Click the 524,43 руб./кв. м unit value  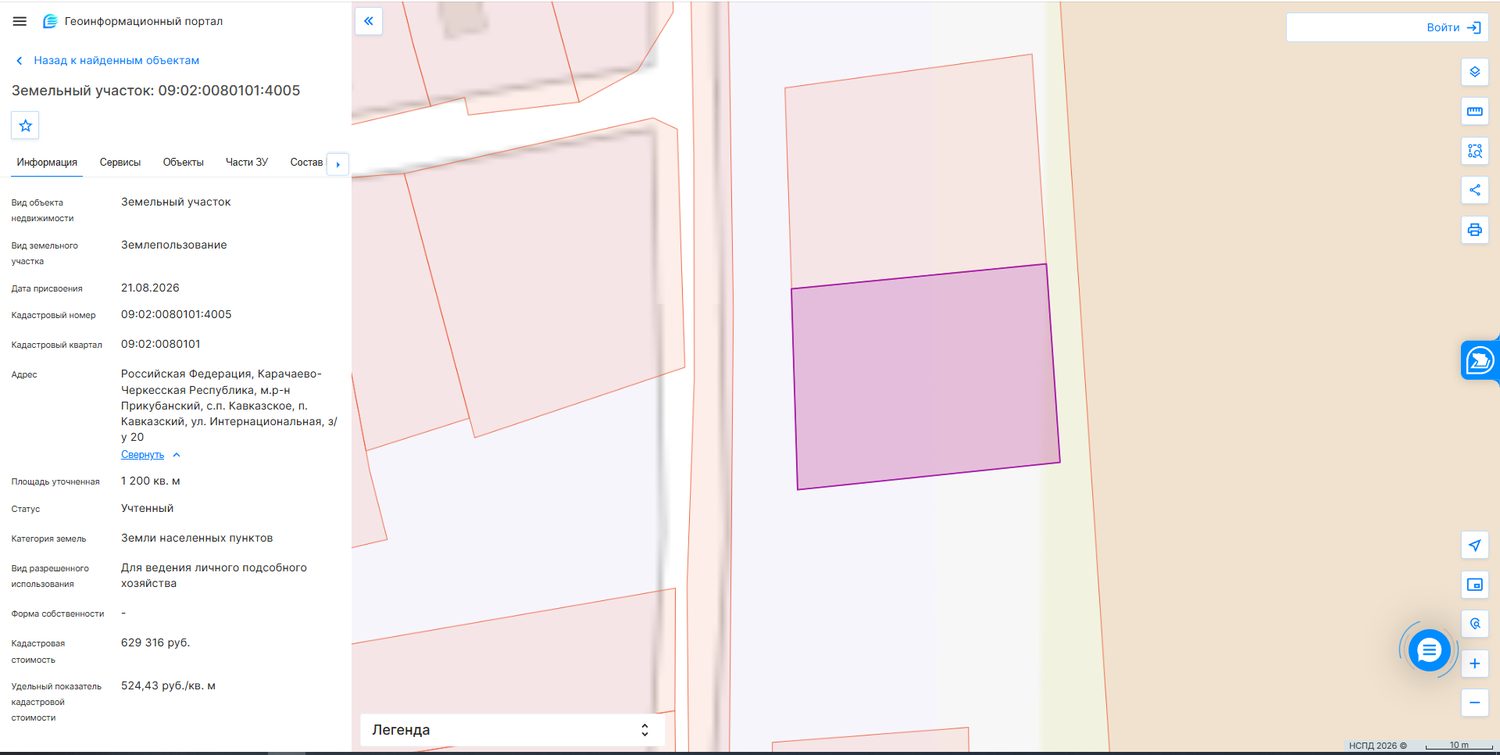click(168, 685)
